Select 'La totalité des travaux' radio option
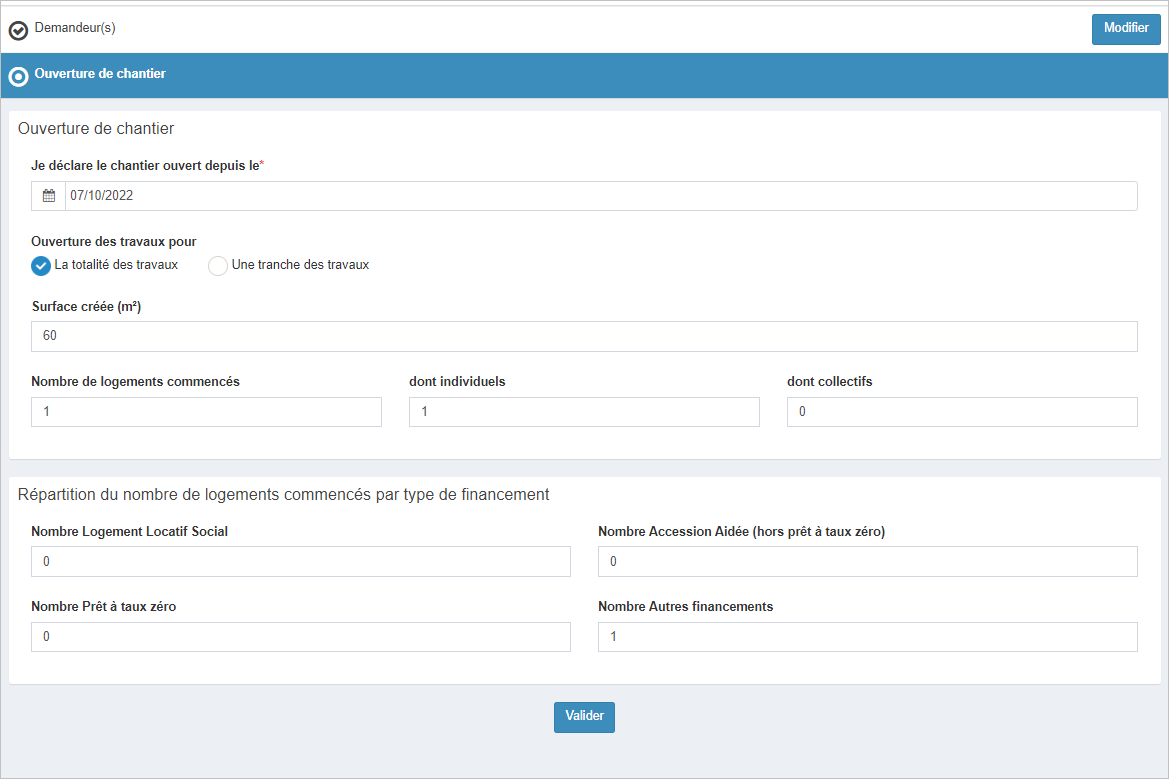 41,266
